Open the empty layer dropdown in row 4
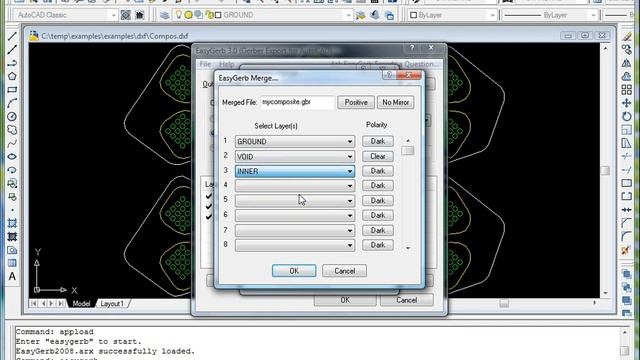Viewport: 640px width, 360px height. pos(295,186)
